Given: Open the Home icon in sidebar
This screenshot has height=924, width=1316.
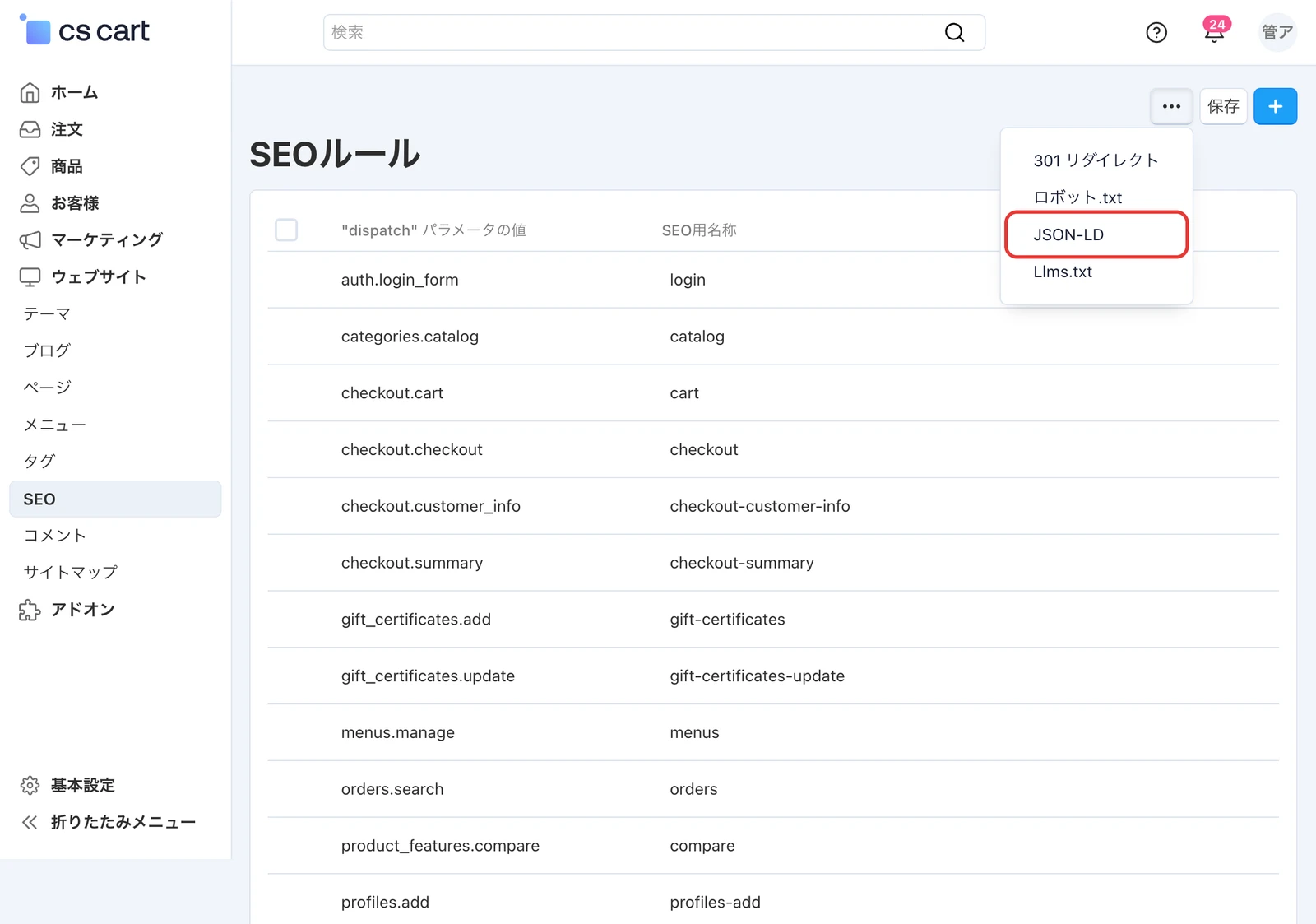Looking at the screenshot, I should click(30, 92).
